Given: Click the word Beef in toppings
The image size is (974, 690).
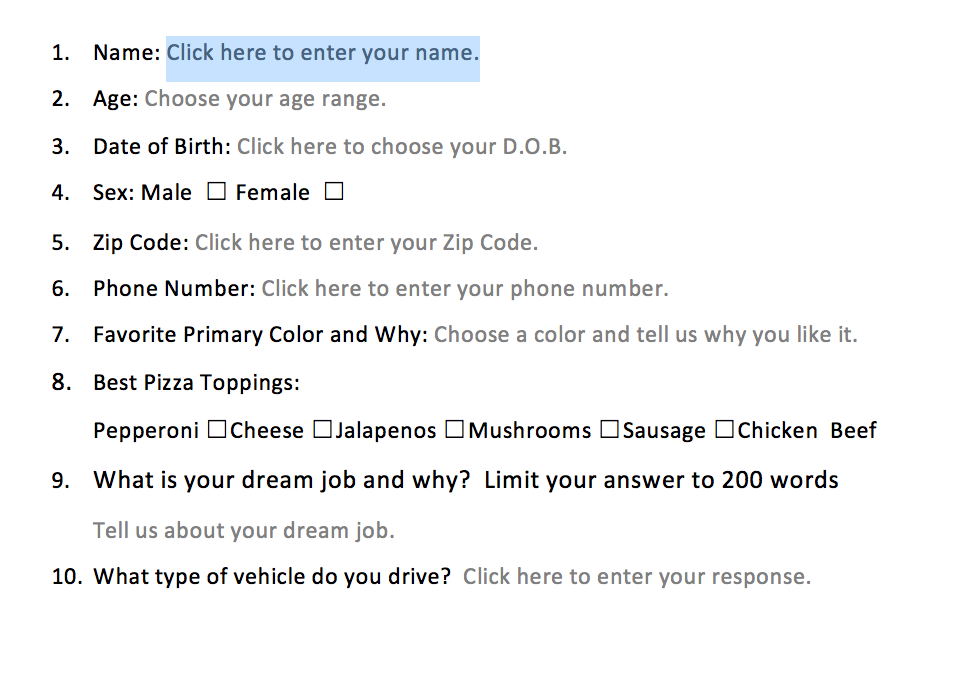Looking at the screenshot, I should (x=853, y=430).
